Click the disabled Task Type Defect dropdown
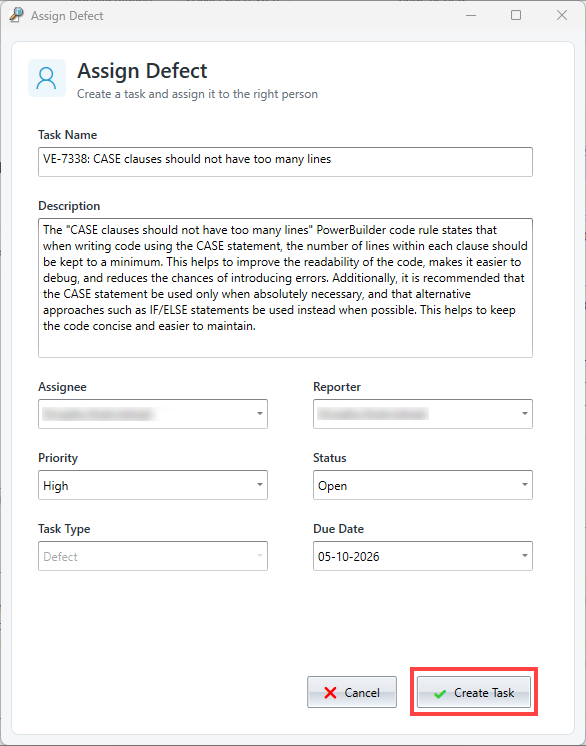 pyautogui.click(x=153, y=556)
